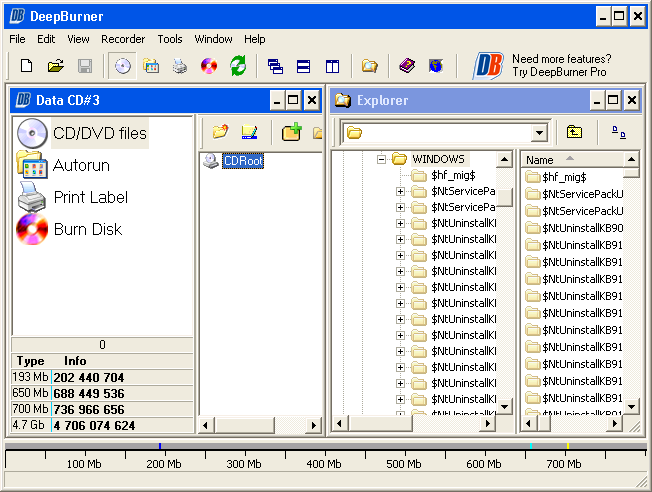Click the rename pencil icon in Data CD toolbar
652x492 pixels.
249,132
